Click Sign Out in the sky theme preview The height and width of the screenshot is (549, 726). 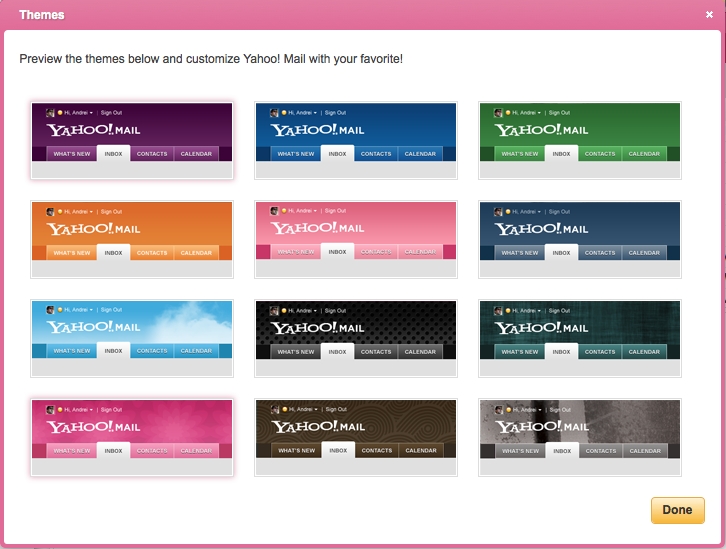(111, 310)
